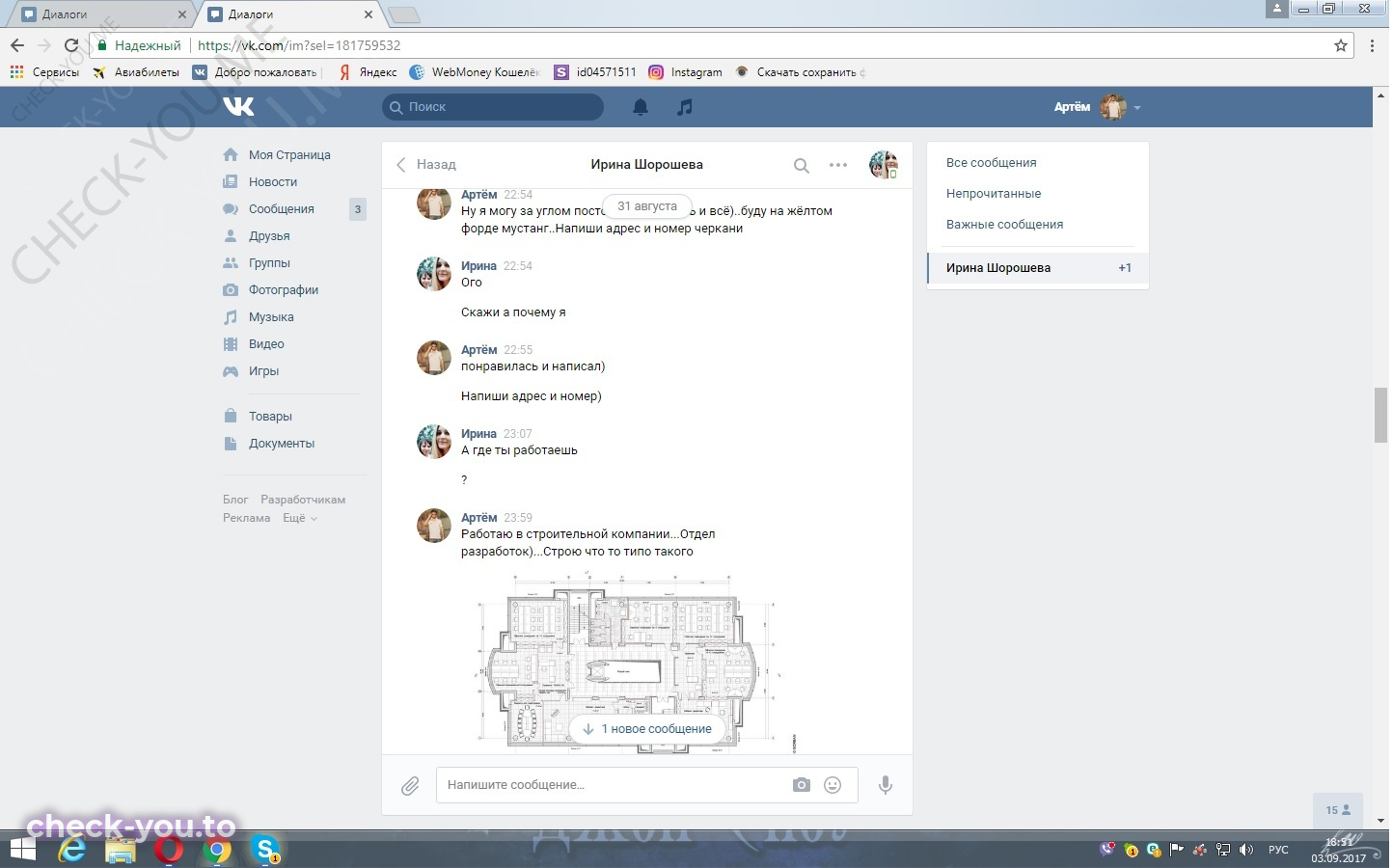Click Ирина name at 22:54 message
Image resolution: width=1393 pixels, height=868 pixels.
click(x=478, y=265)
